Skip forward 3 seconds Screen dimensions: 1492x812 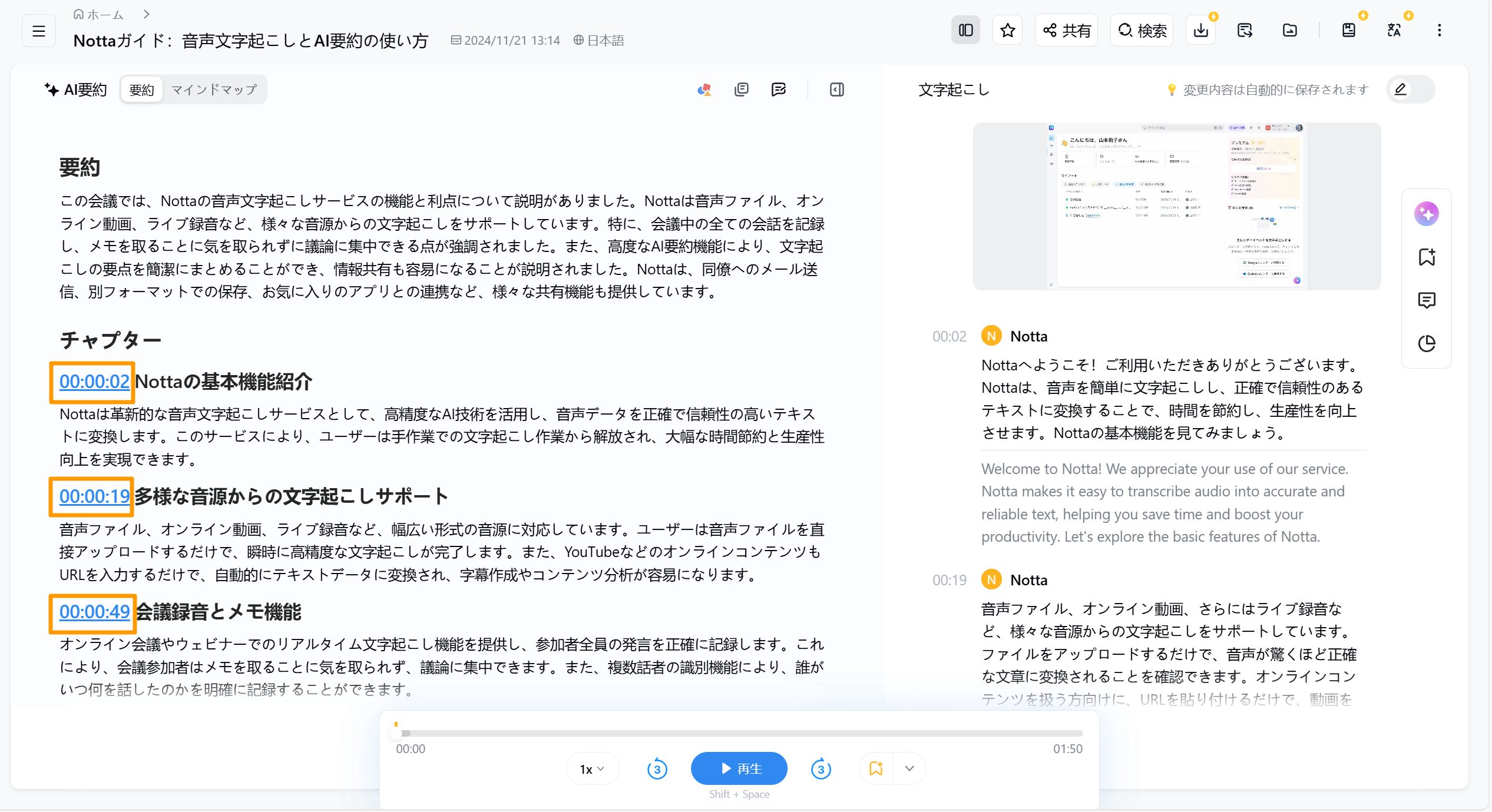point(821,769)
